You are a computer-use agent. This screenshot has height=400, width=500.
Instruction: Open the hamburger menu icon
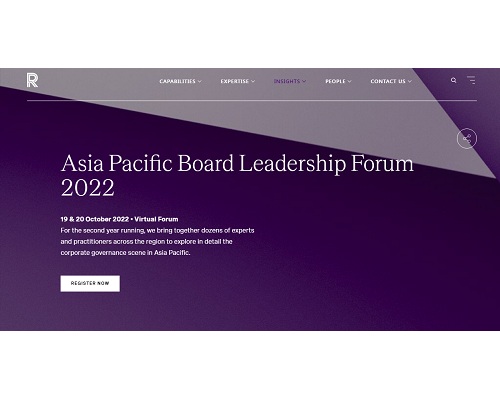(471, 80)
